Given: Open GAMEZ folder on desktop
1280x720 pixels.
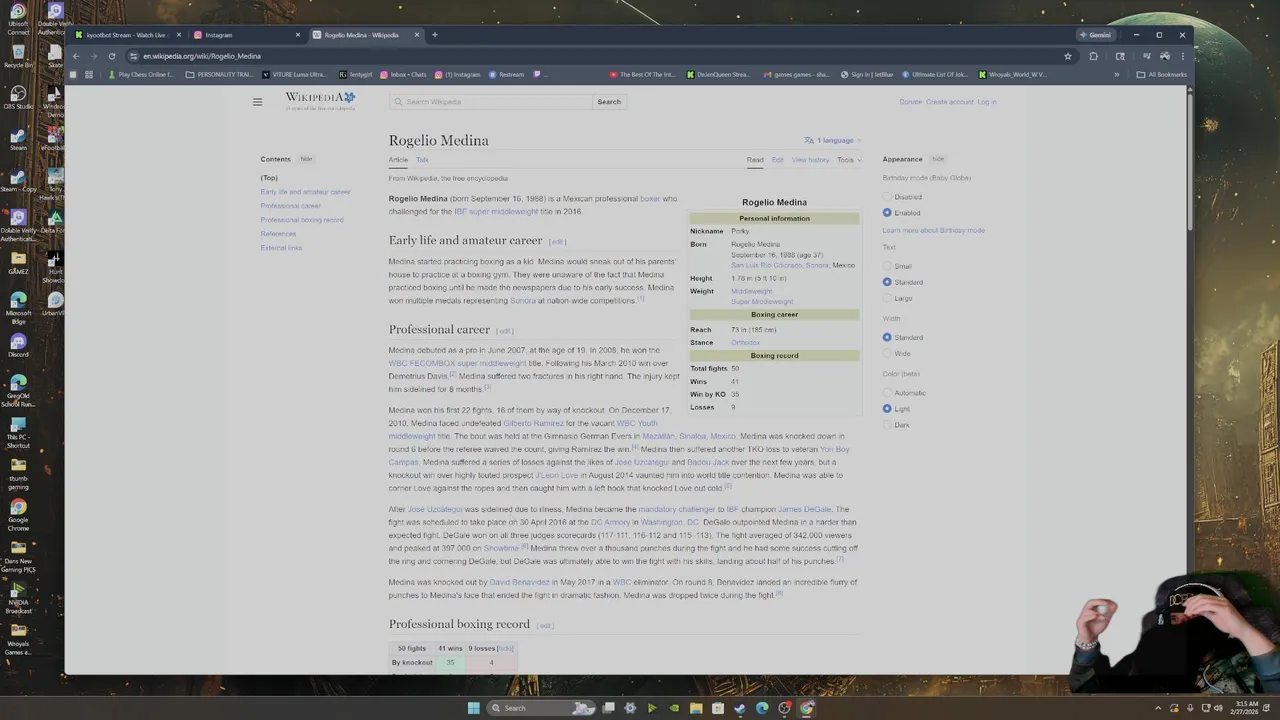Looking at the screenshot, I should (18, 263).
